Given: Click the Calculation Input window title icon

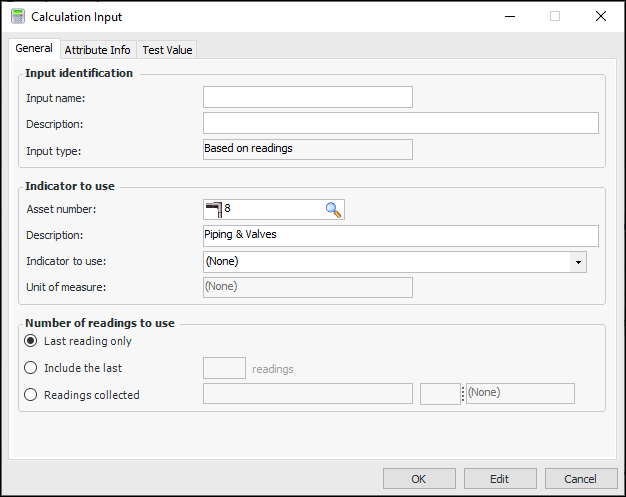Looking at the screenshot, I should [16, 17].
